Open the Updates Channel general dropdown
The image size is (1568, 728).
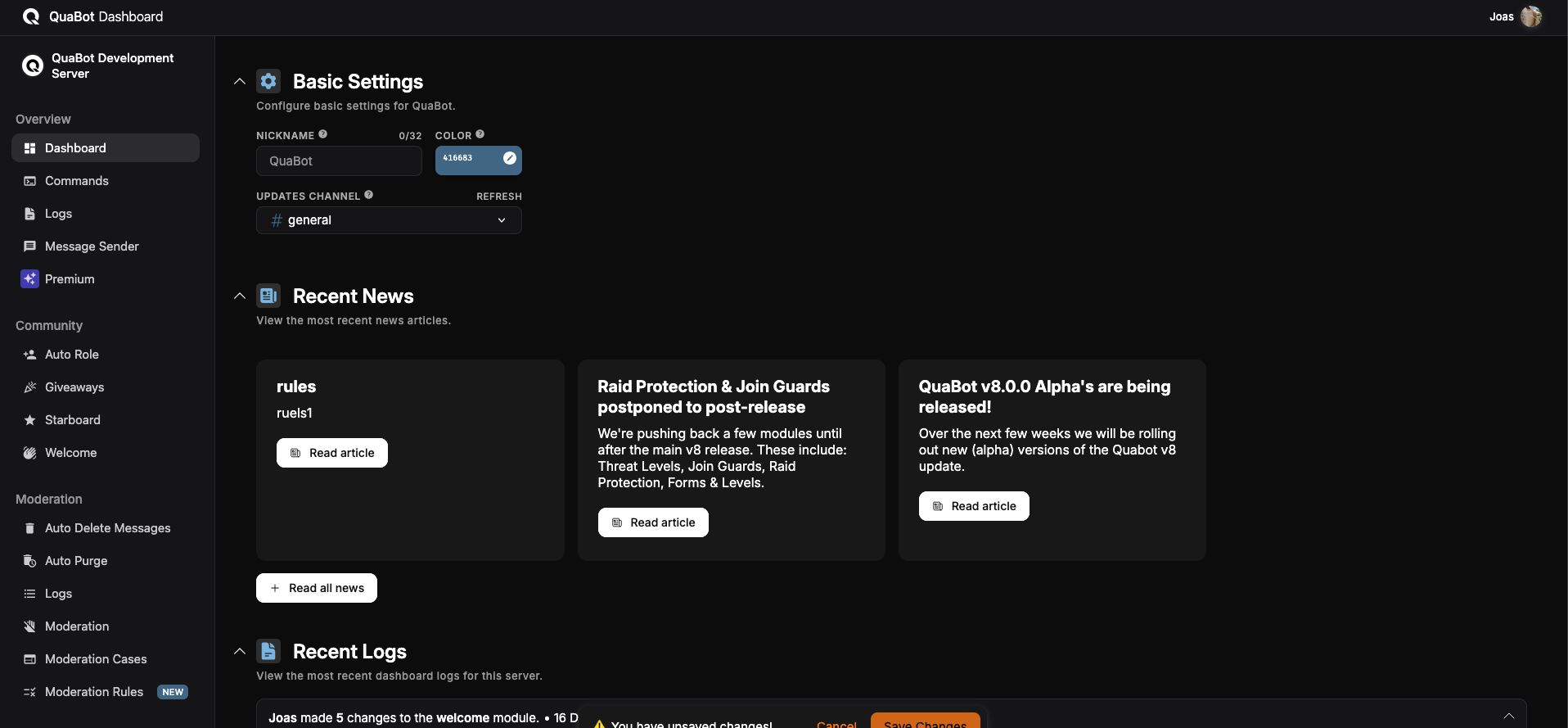pos(389,220)
